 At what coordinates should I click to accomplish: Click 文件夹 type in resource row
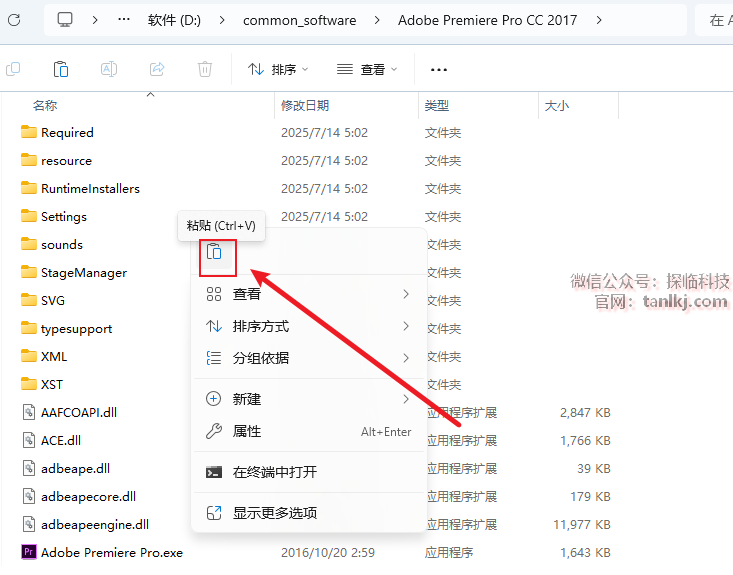(x=443, y=161)
